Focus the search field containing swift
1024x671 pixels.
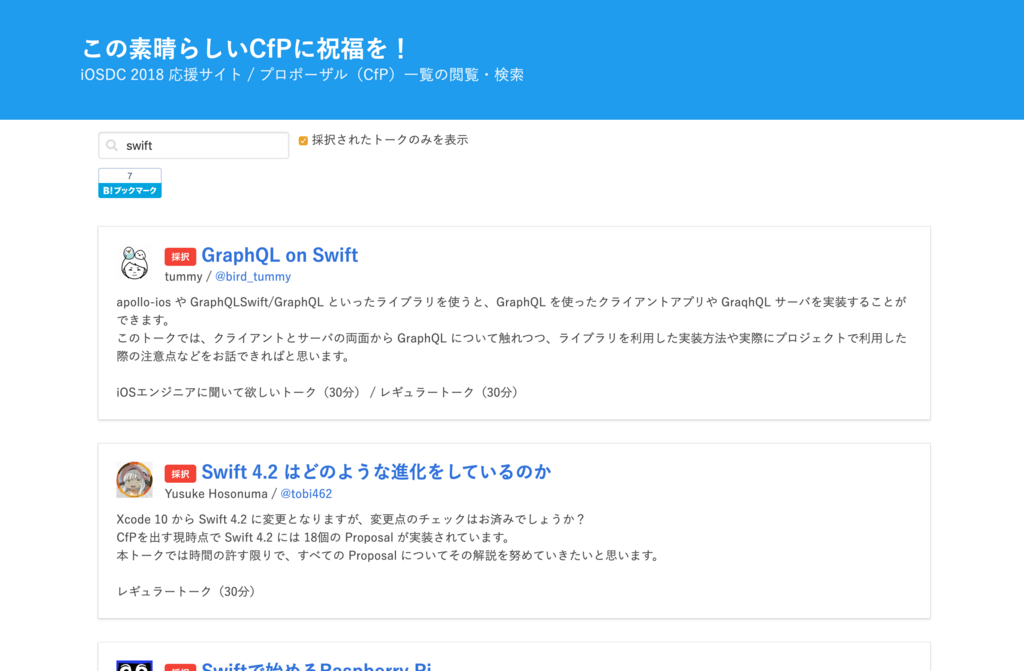click(x=193, y=145)
